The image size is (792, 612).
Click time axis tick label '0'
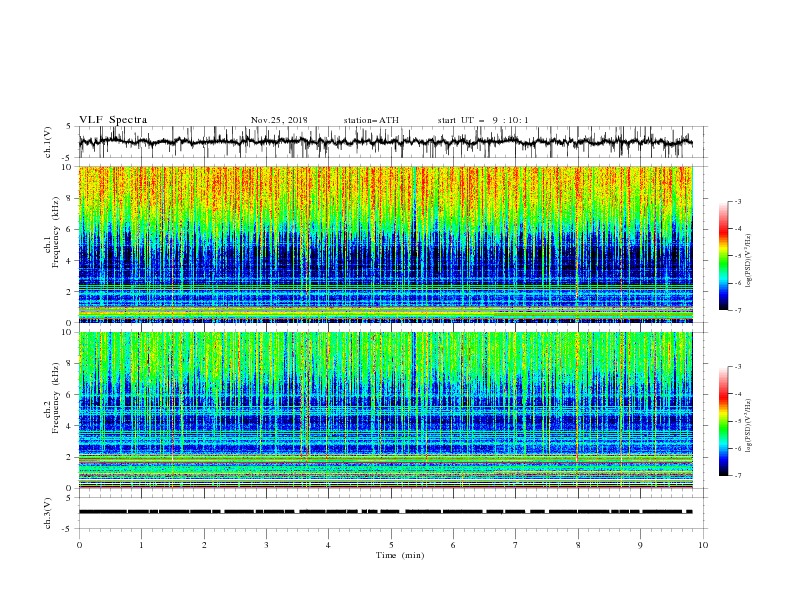[79, 545]
